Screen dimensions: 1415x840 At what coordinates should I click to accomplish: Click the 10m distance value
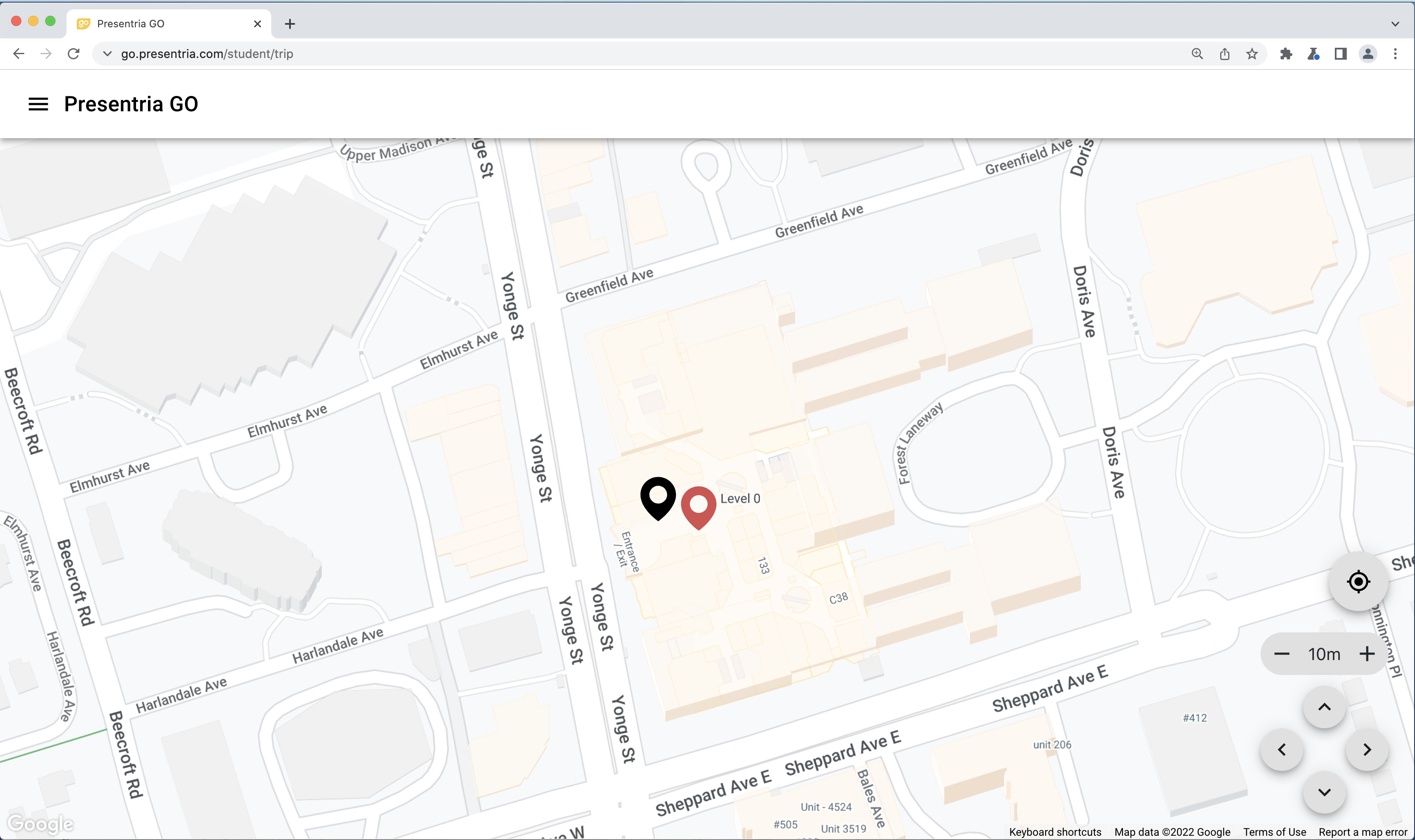tap(1324, 654)
